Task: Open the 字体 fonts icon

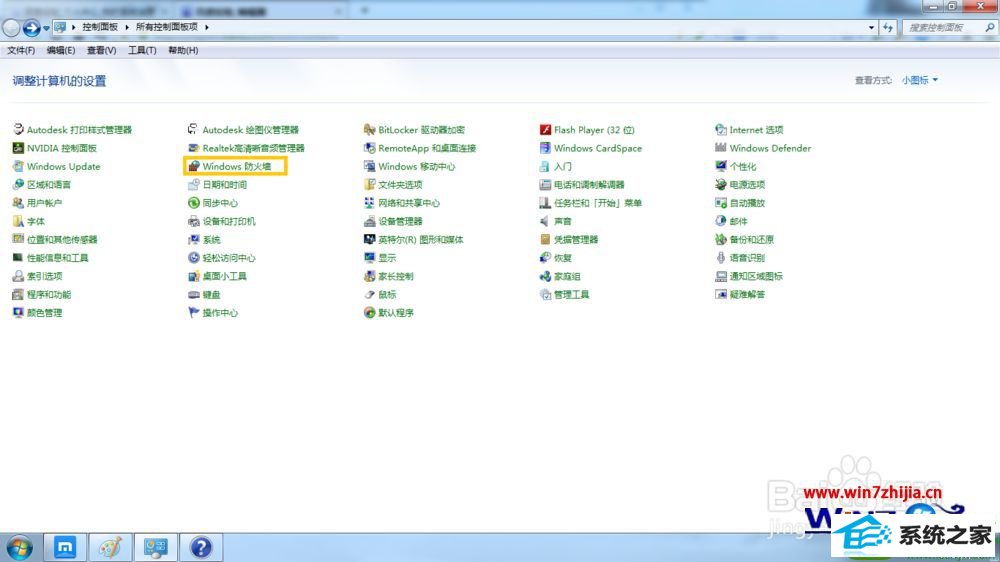Action: click(18, 221)
